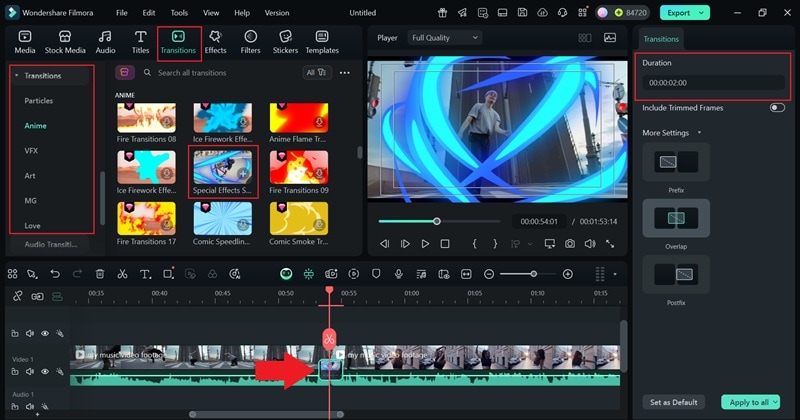The width and height of the screenshot is (800, 420).
Task: Click the timeline zoom slider handle
Action: [534, 274]
